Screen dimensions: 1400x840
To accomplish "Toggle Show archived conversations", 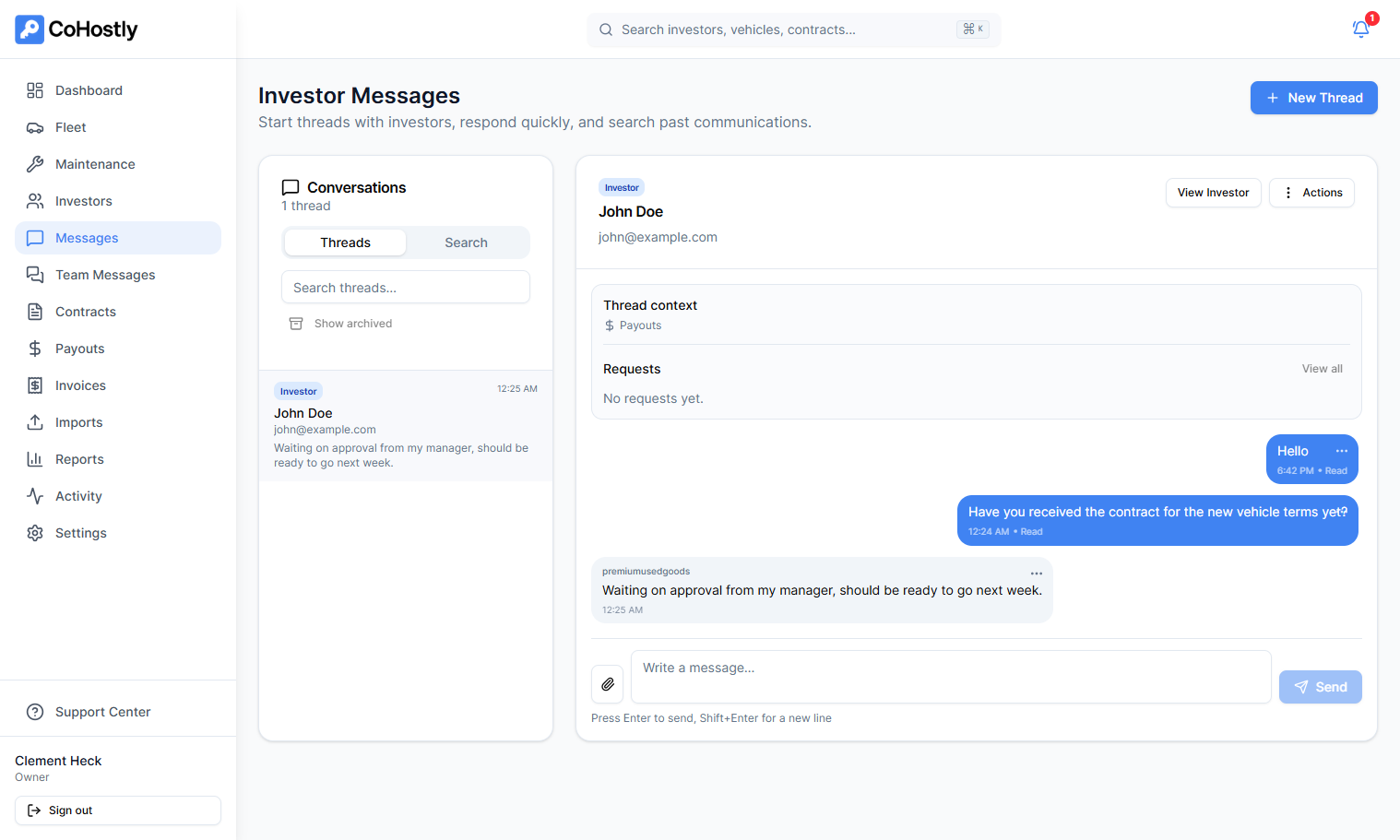I will [x=340, y=323].
